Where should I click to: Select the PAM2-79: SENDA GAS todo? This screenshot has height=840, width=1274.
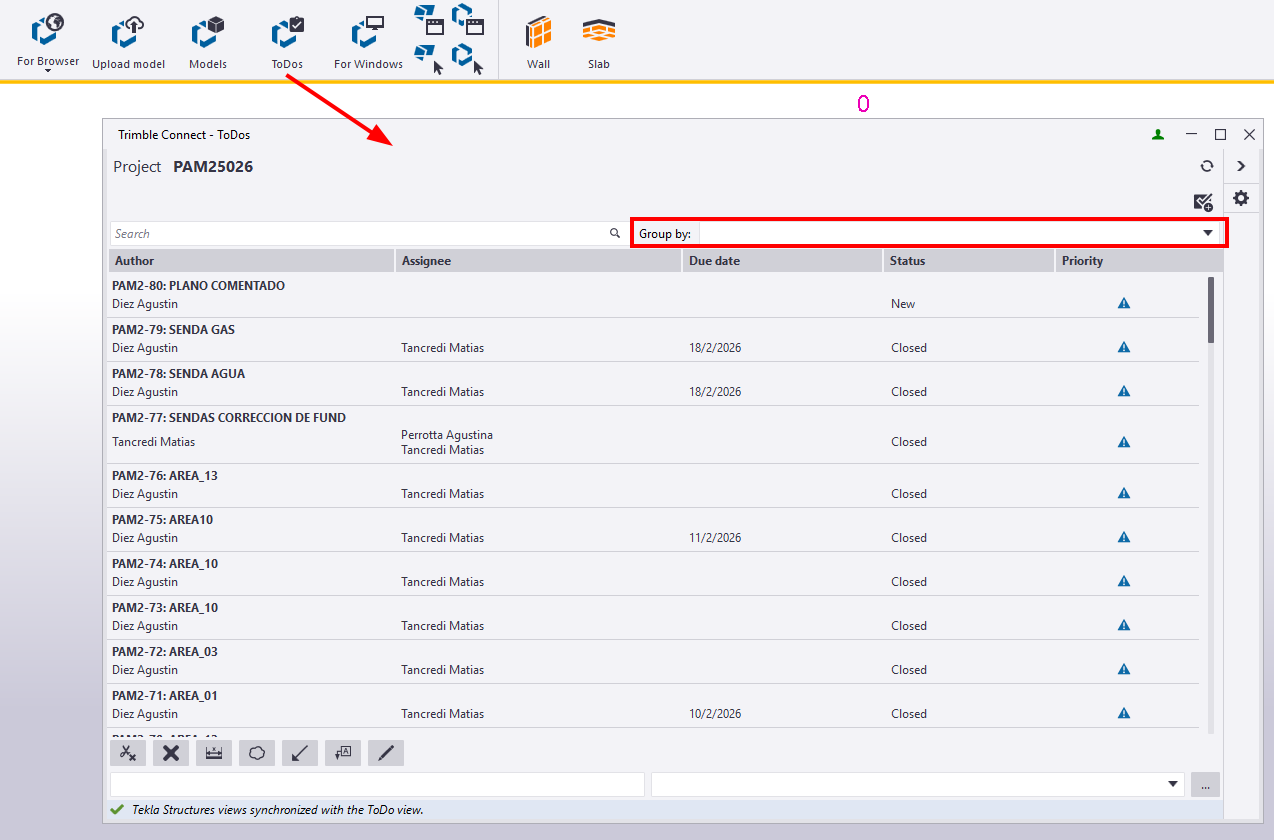173,330
